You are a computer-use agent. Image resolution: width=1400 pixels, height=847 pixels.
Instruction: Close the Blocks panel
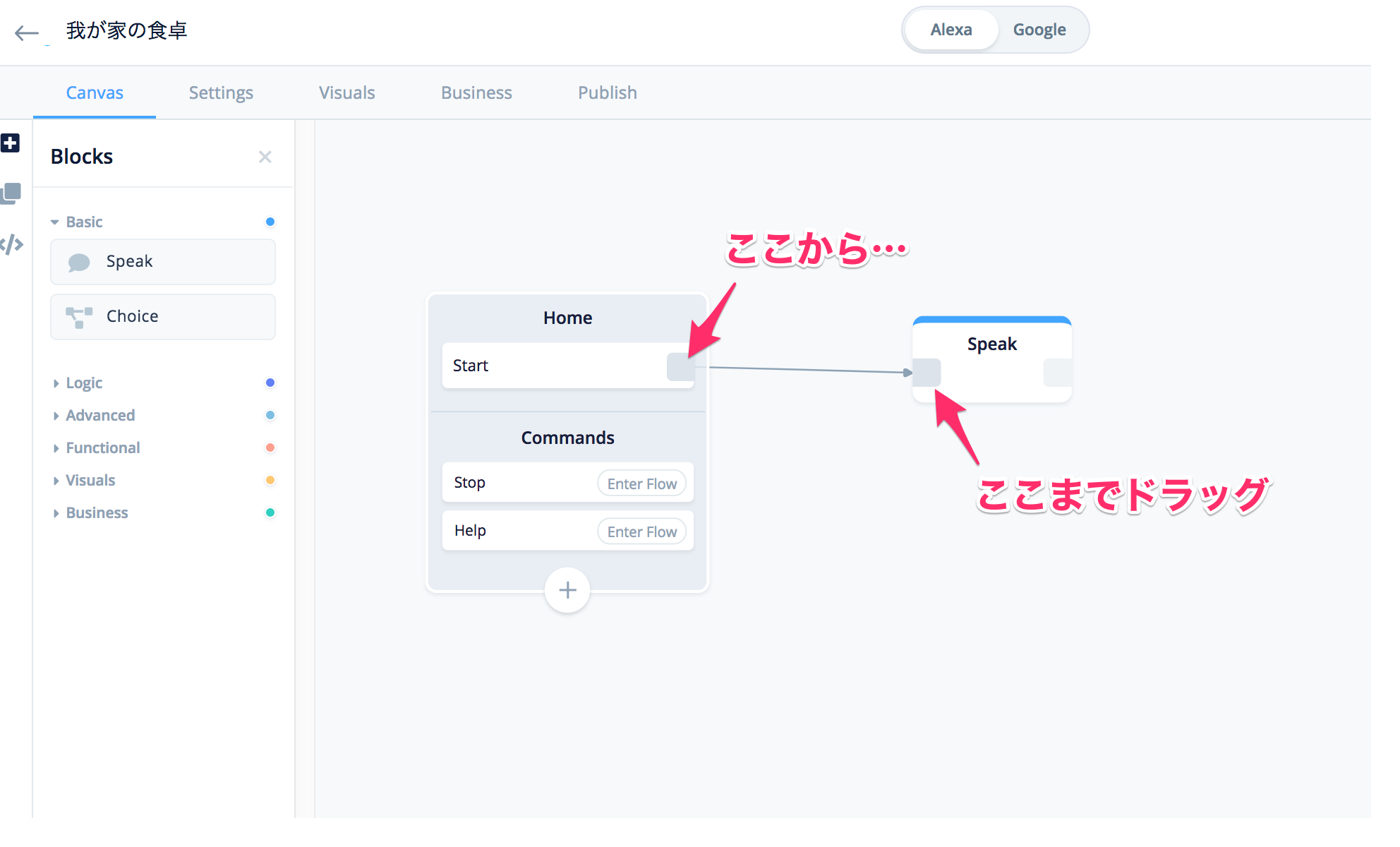tap(265, 157)
